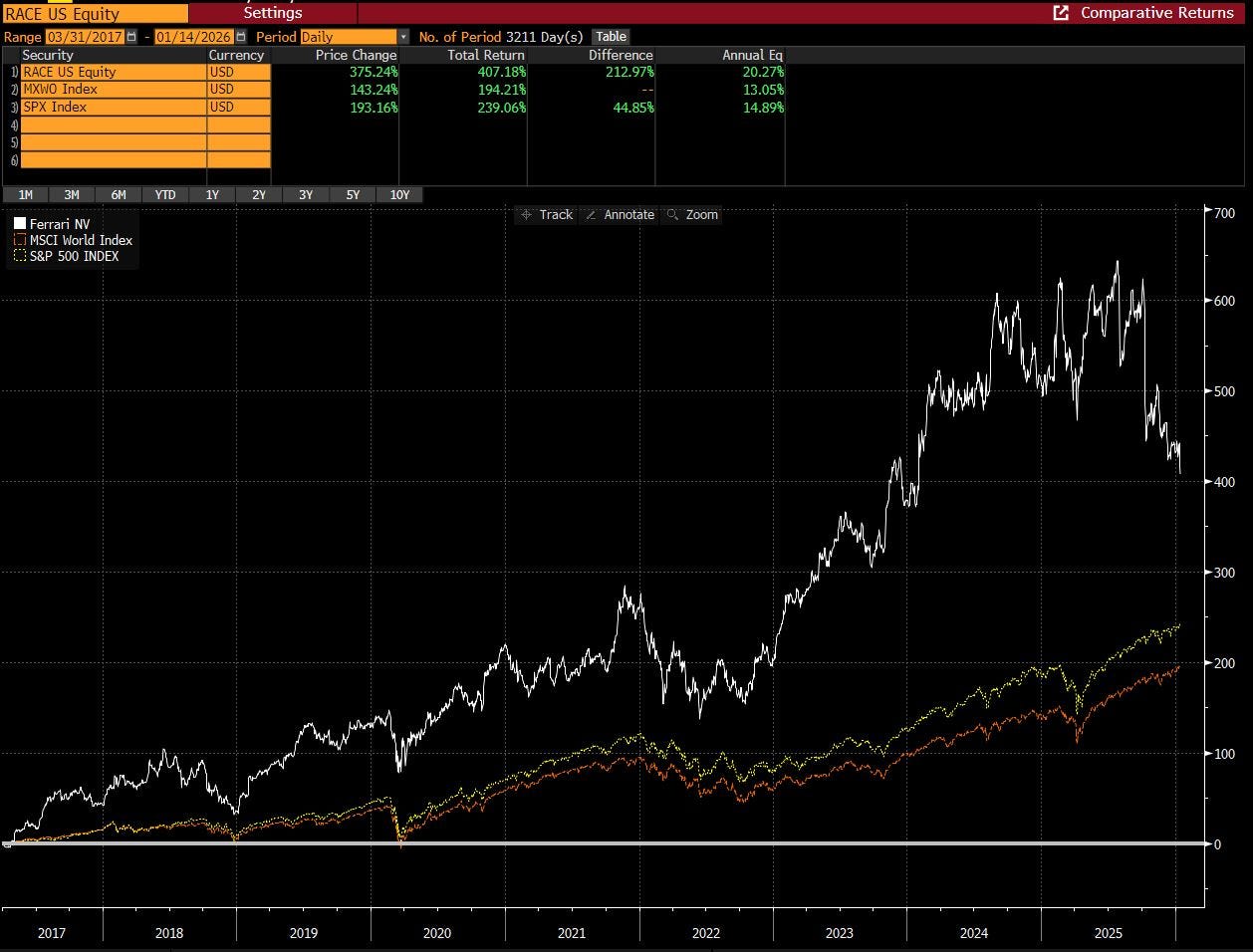Show the Table view
This screenshot has height=952, width=1253.
[x=612, y=37]
